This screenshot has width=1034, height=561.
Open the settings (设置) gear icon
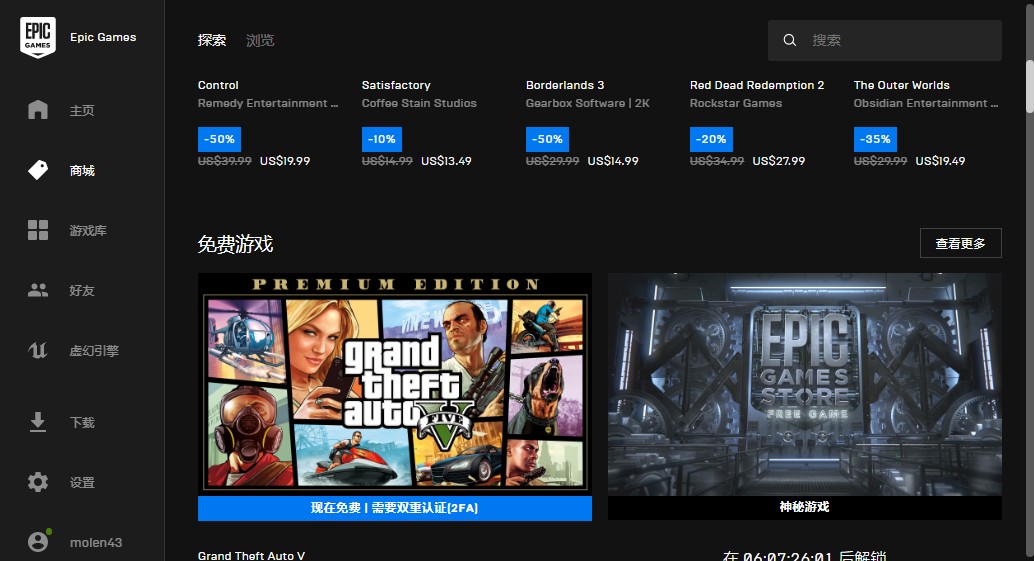[x=38, y=482]
